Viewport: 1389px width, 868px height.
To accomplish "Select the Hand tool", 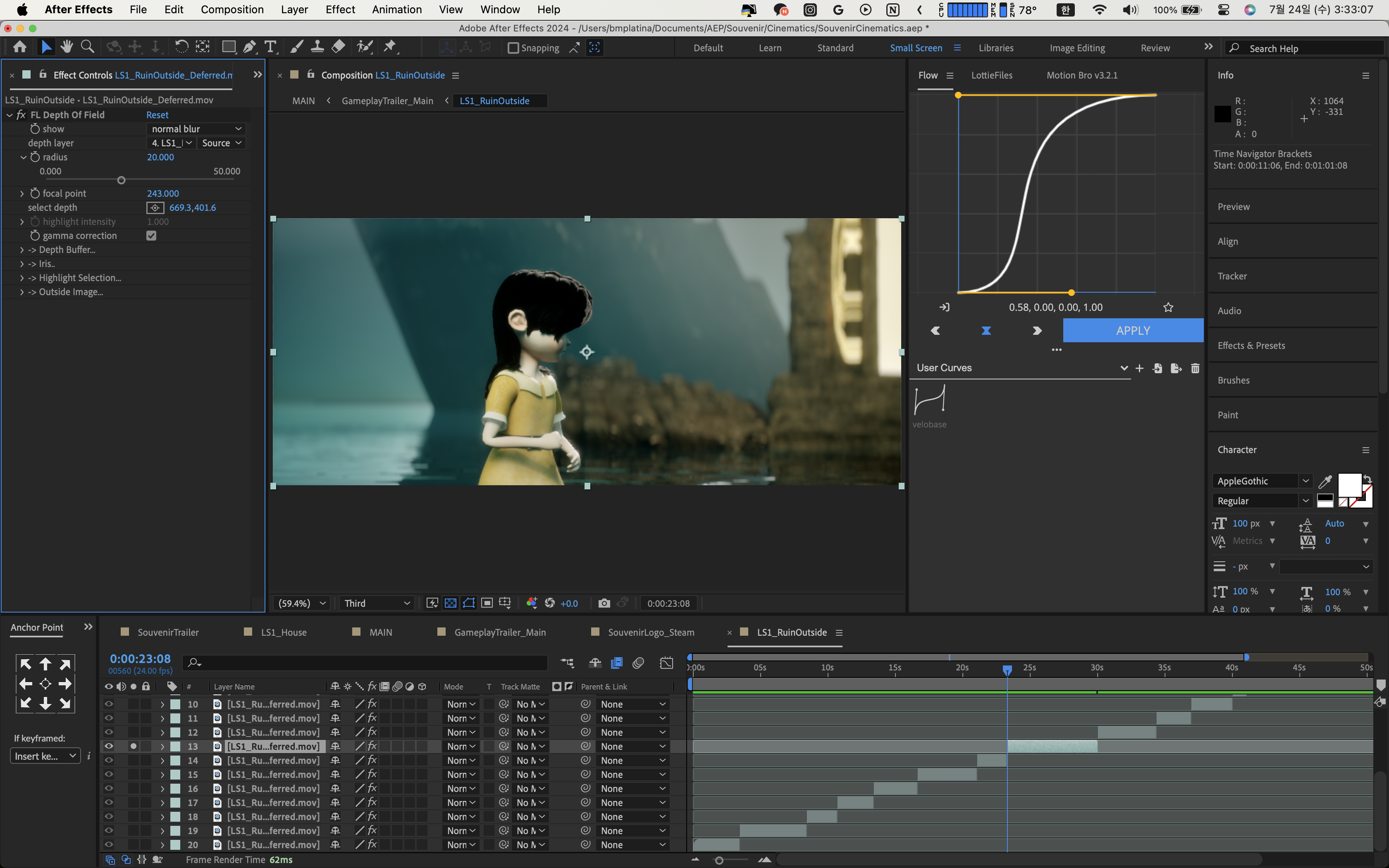I will click(67, 47).
